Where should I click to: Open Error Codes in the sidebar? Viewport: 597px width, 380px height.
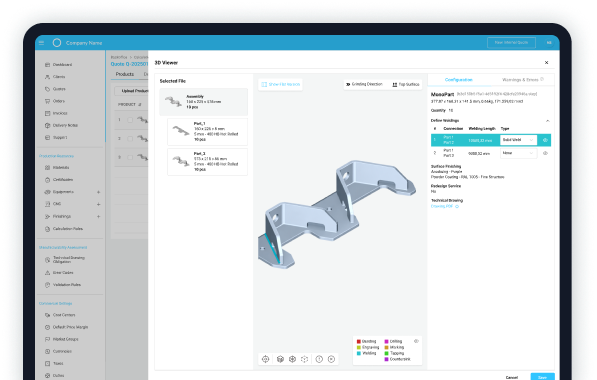[59, 273]
